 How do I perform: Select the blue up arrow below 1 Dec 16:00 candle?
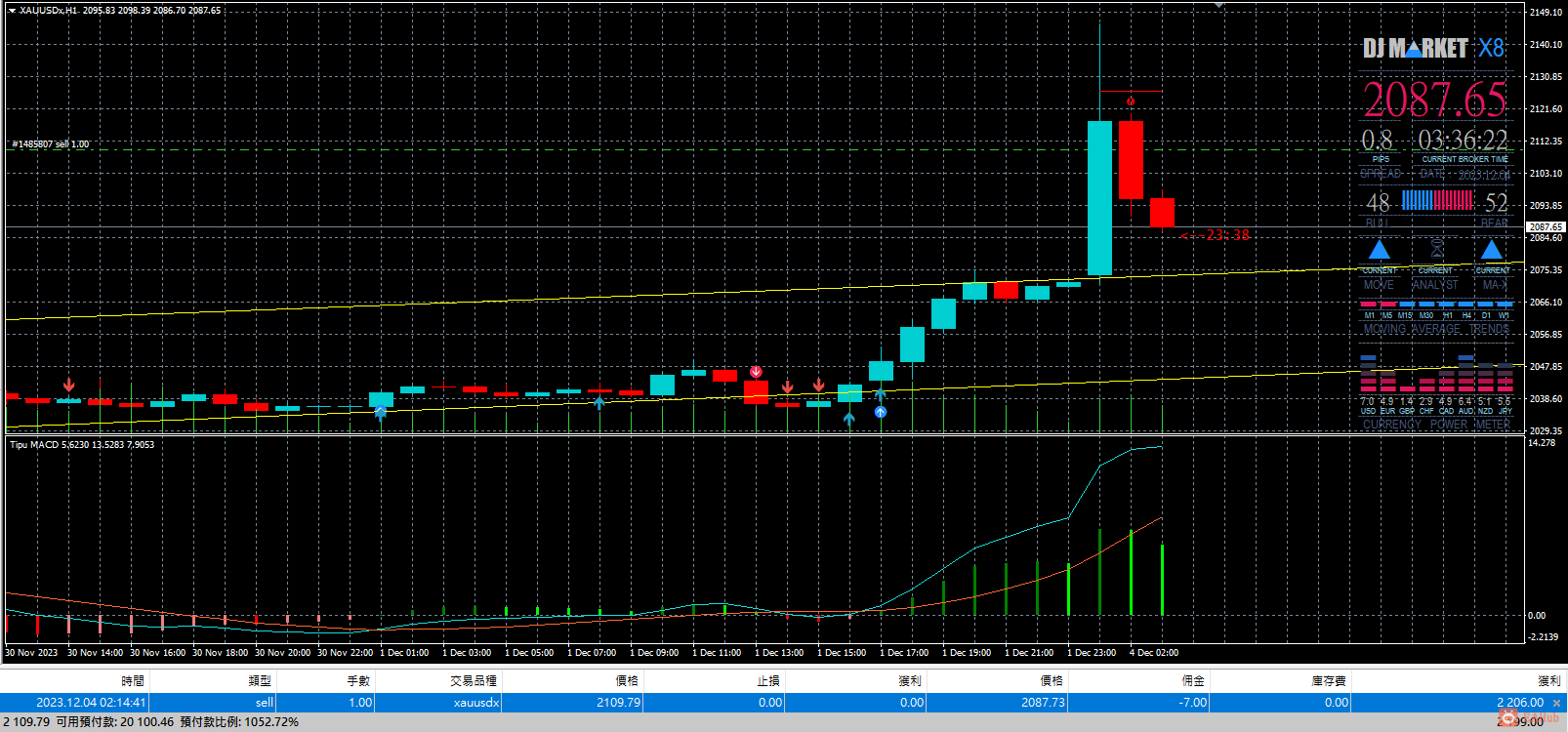click(x=849, y=419)
